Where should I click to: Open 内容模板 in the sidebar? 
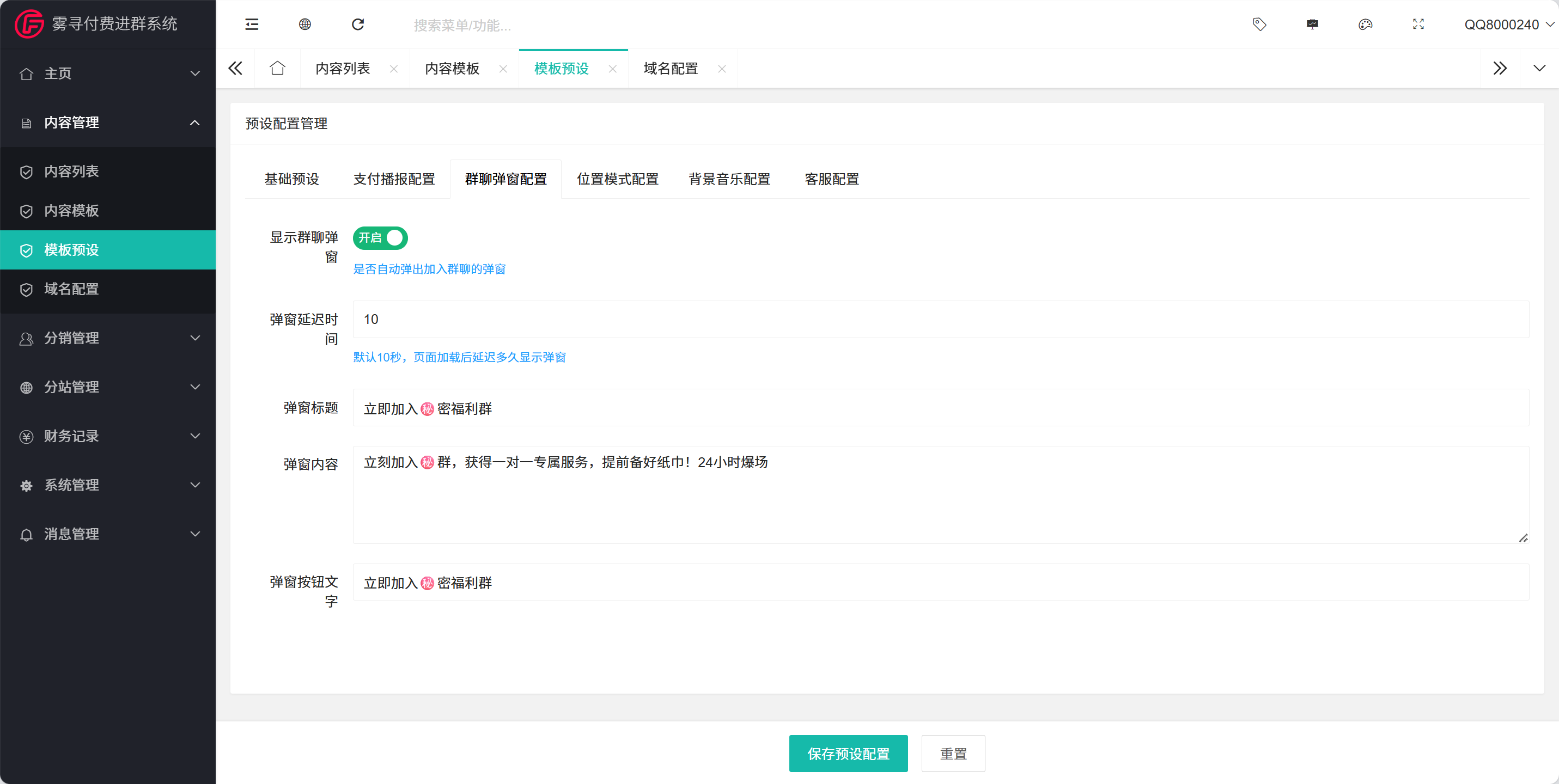coord(108,211)
